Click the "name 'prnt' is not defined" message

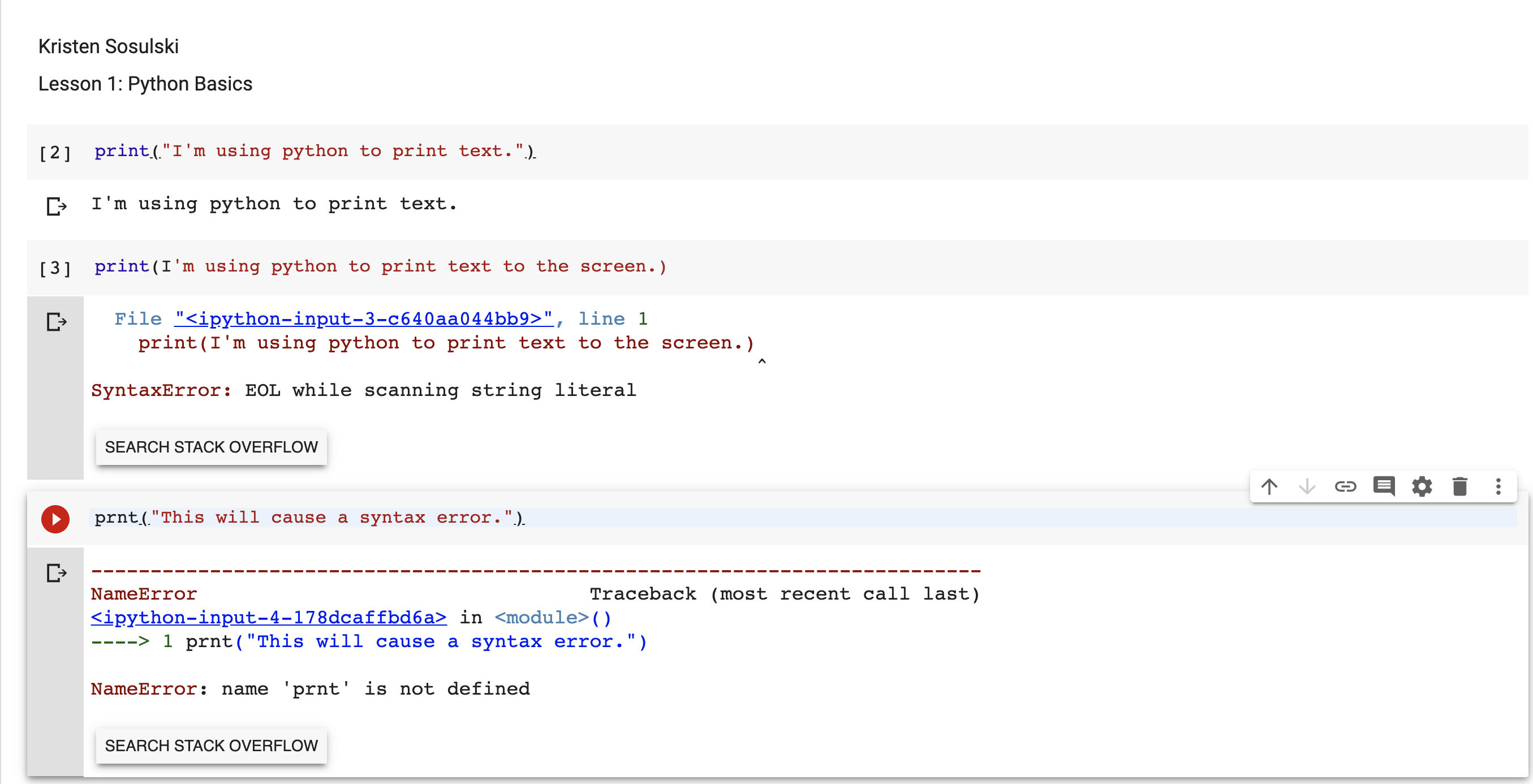(376, 690)
